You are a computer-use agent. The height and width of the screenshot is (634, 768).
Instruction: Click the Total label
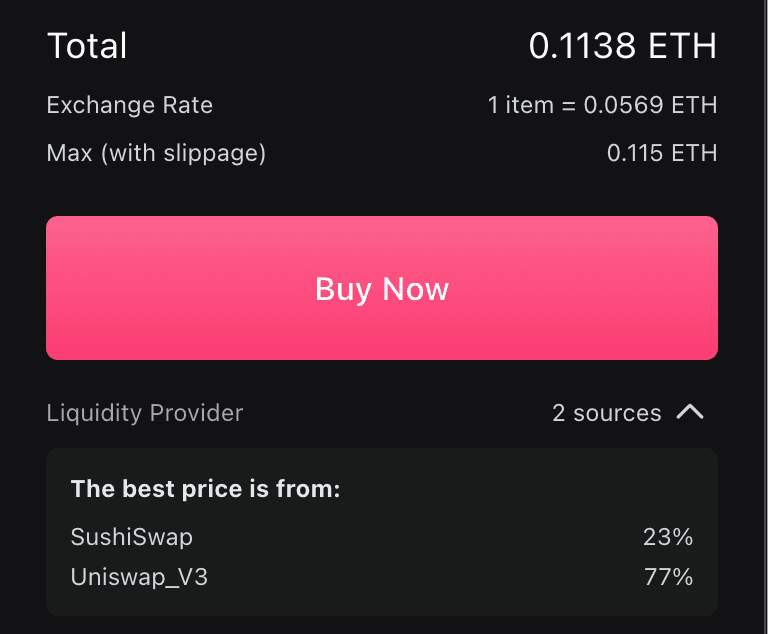coord(87,46)
